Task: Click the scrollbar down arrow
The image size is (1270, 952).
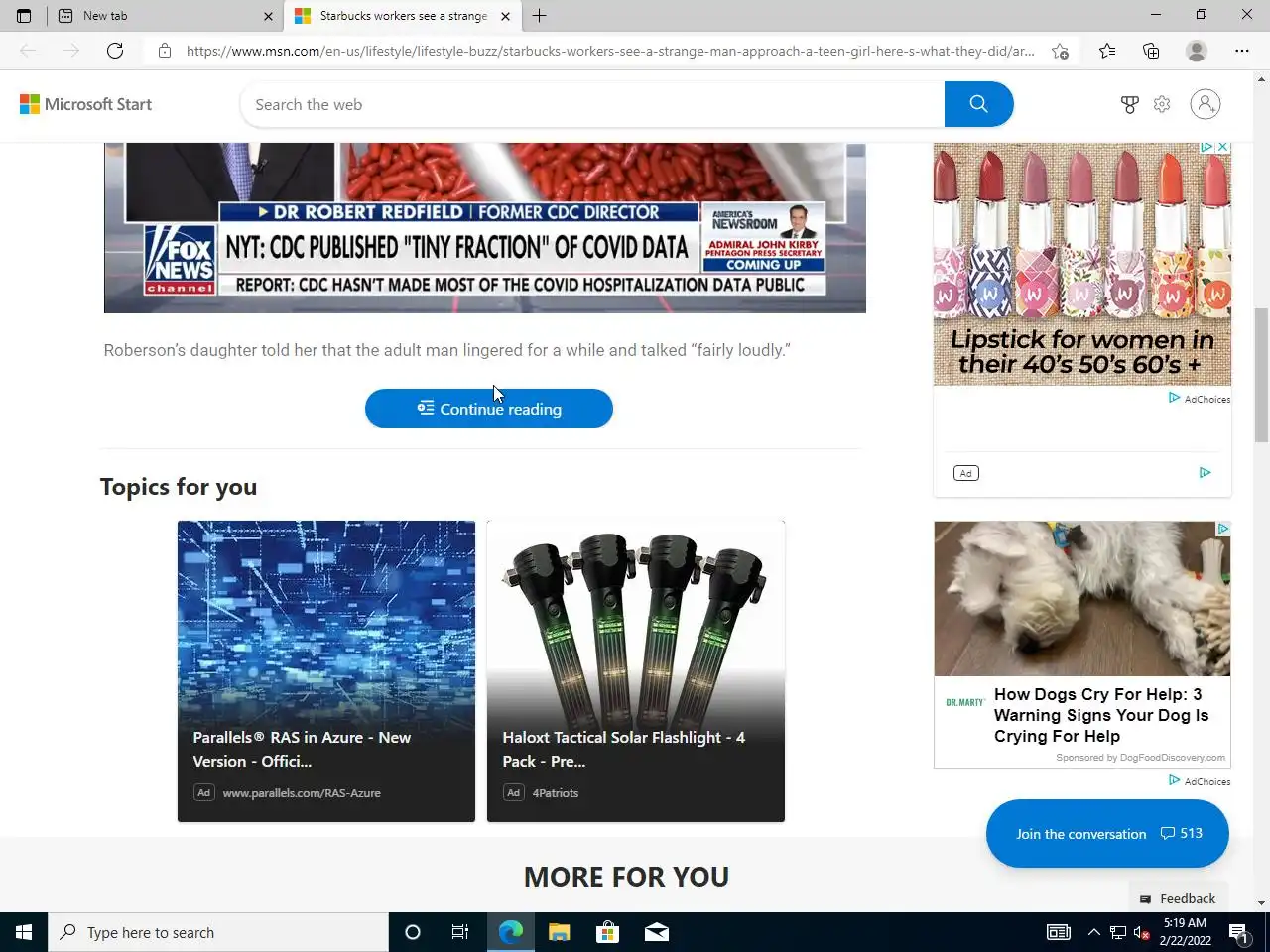Action: [x=1262, y=903]
